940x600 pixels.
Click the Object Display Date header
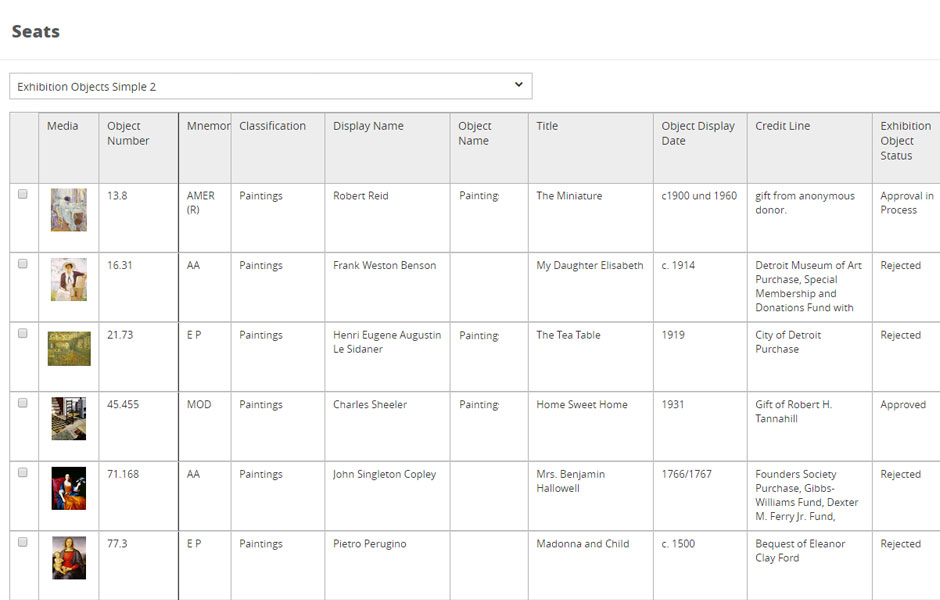pyautogui.click(x=698, y=133)
